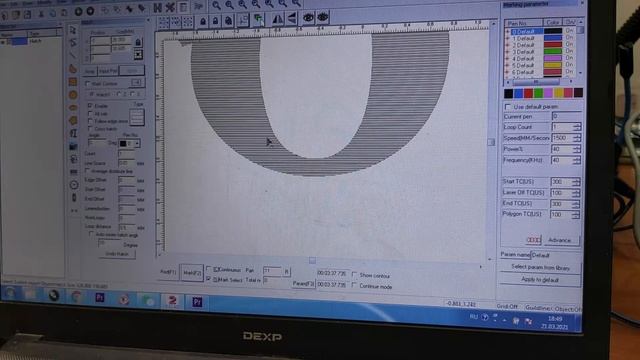
Task: Select the Polygon drawing tool
Action: 73,120
